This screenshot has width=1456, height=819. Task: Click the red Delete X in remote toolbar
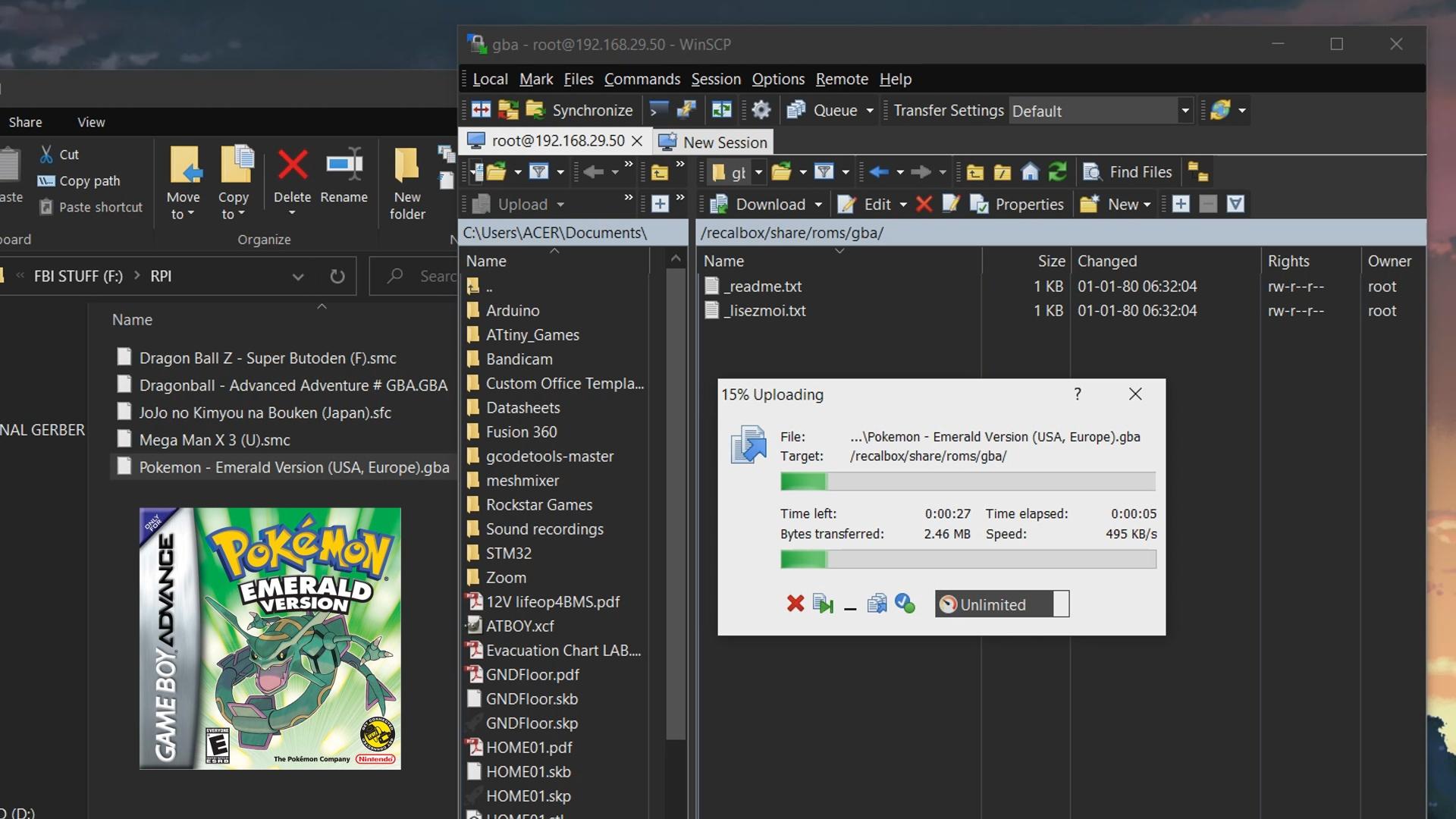[x=924, y=204]
